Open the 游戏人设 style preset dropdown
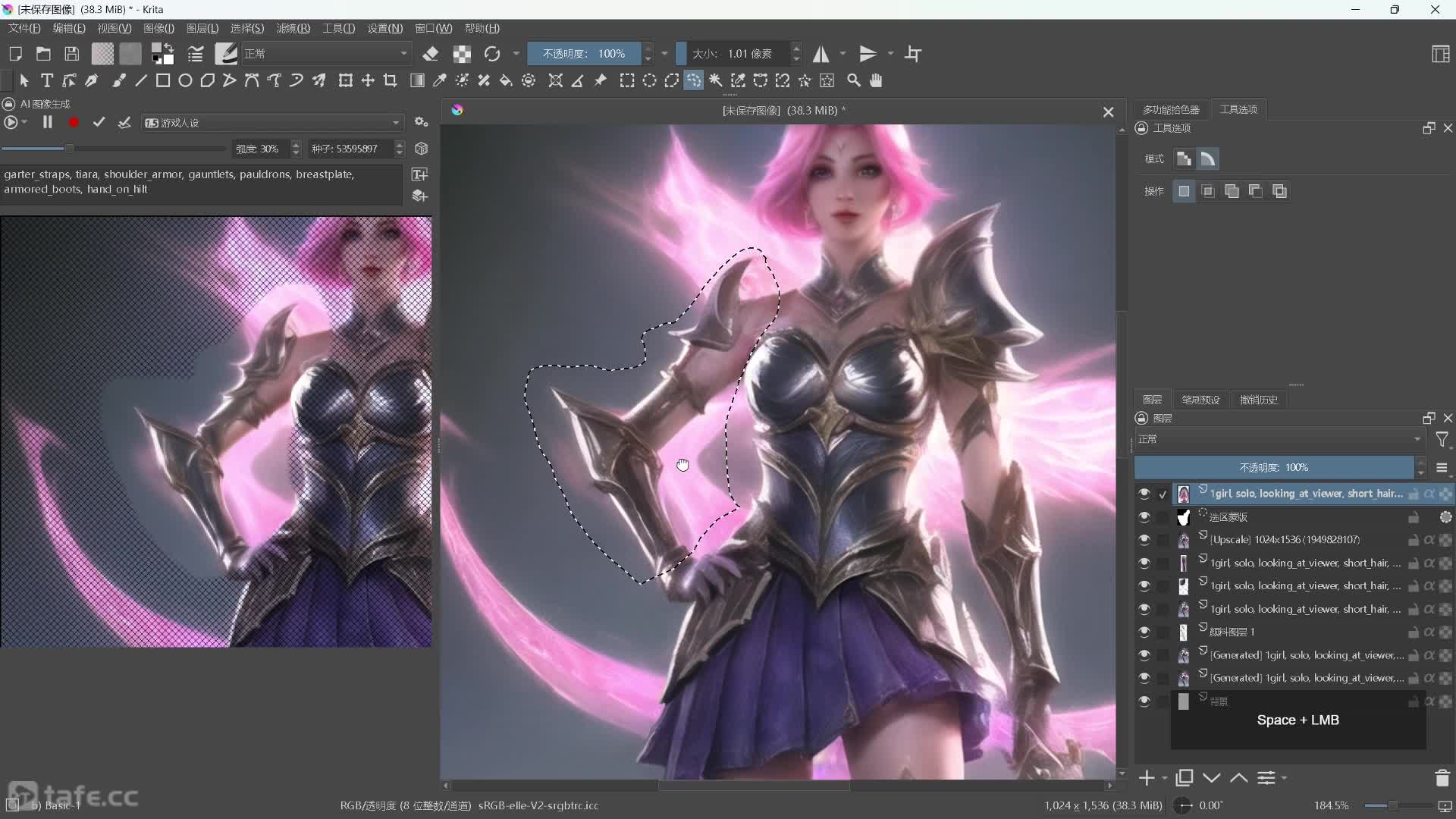 [271, 123]
